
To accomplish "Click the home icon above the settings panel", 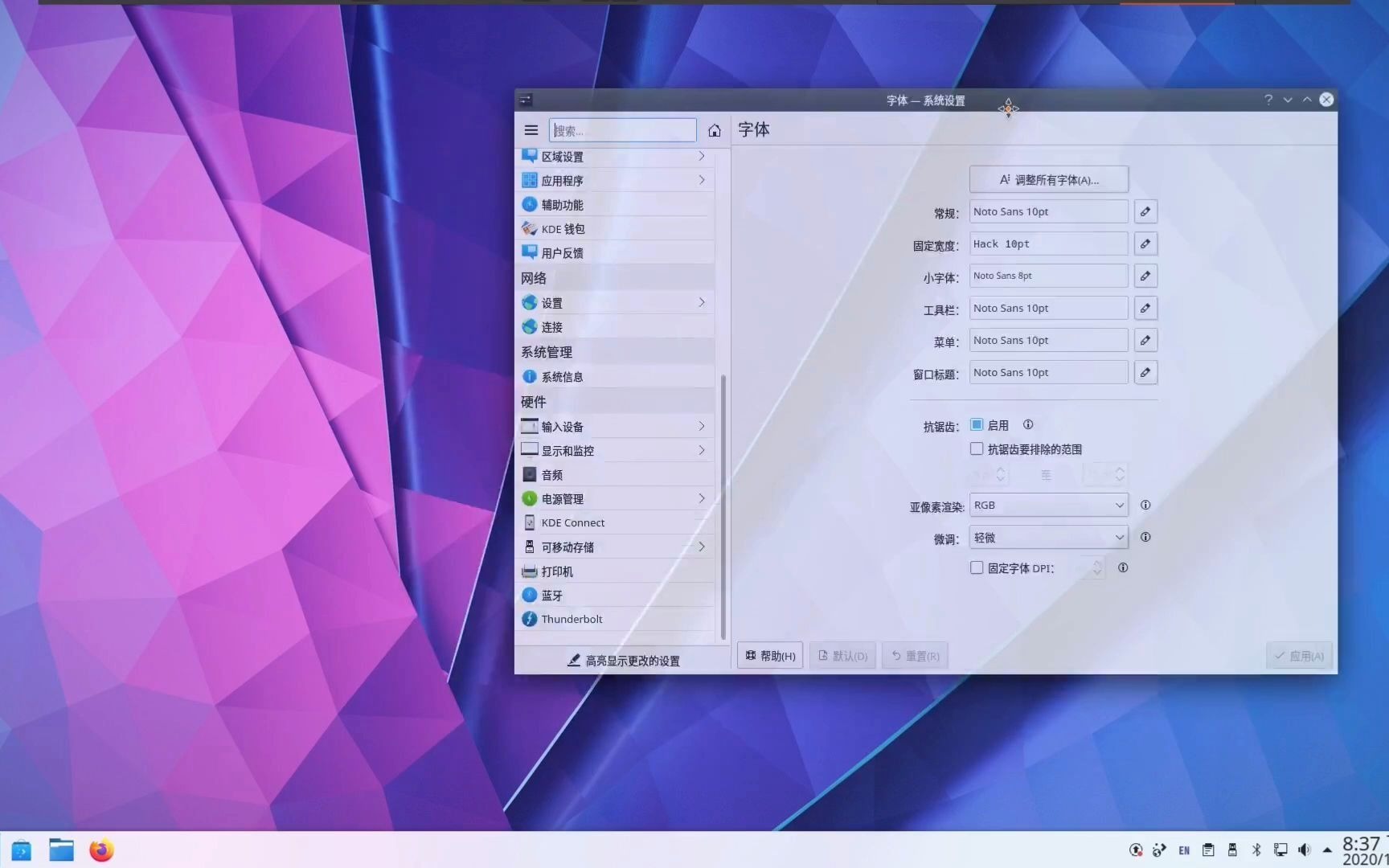I will [714, 129].
